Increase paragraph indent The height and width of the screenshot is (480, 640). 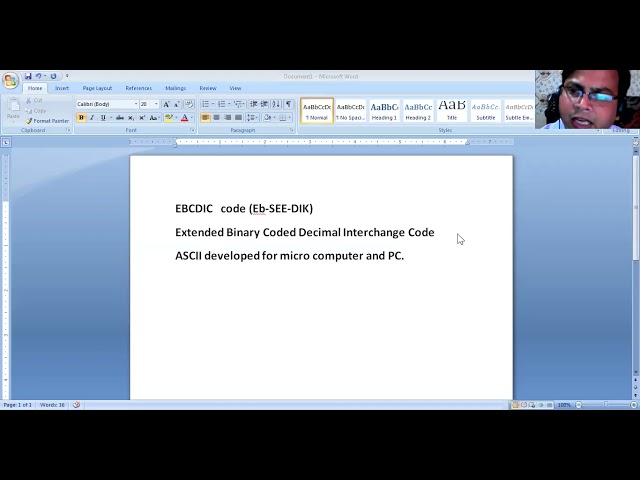[264, 104]
